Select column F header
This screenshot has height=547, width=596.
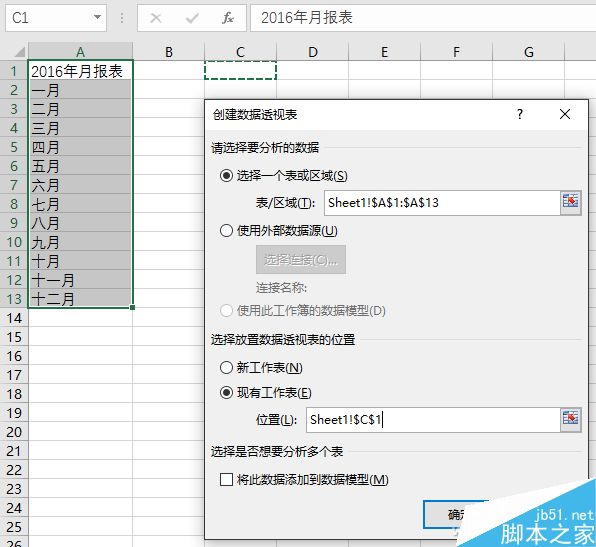(x=456, y=52)
